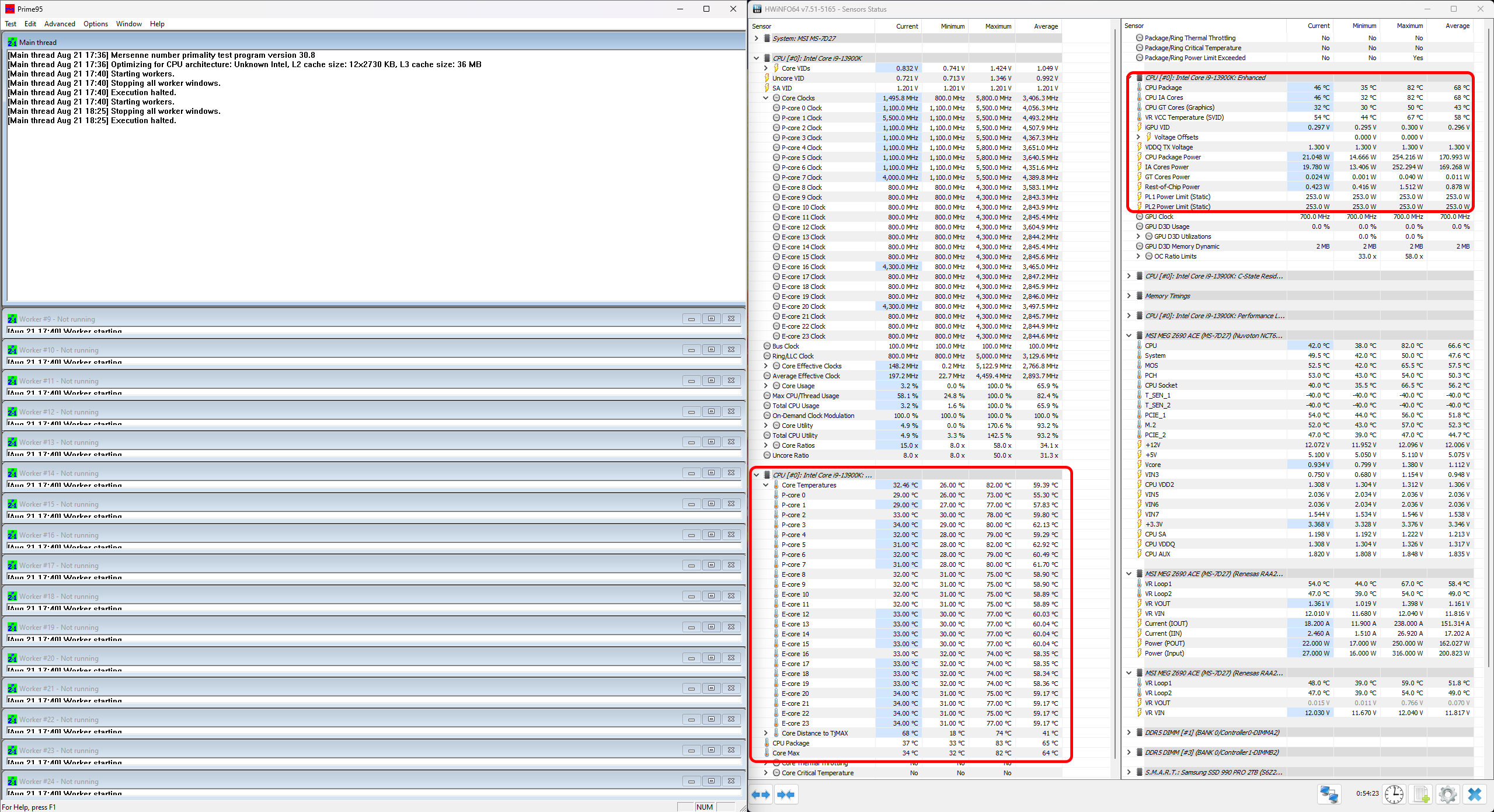Image resolution: width=1494 pixels, height=812 pixels.
Task: Minimize the Worker #12 sub-window
Action: click(691, 412)
